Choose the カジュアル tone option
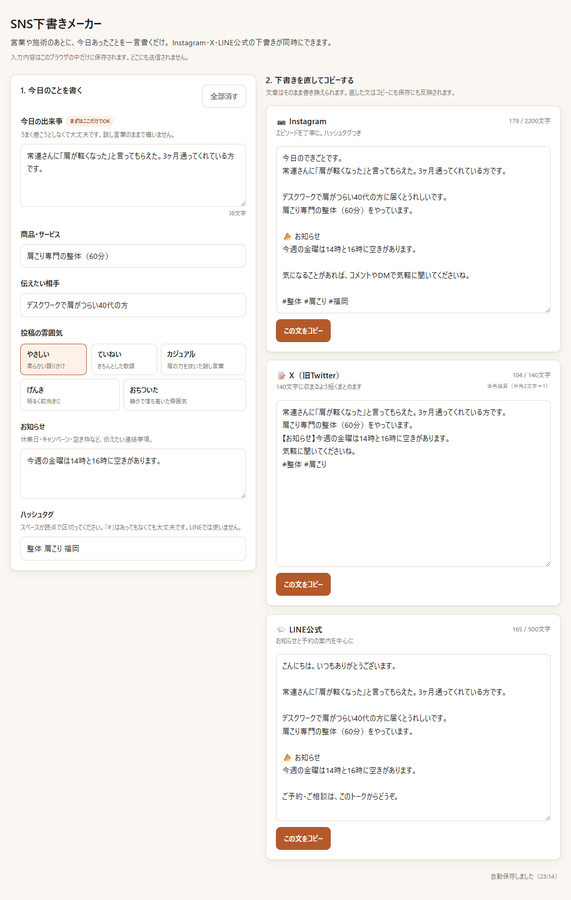This screenshot has height=900, width=571. [203, 359]
